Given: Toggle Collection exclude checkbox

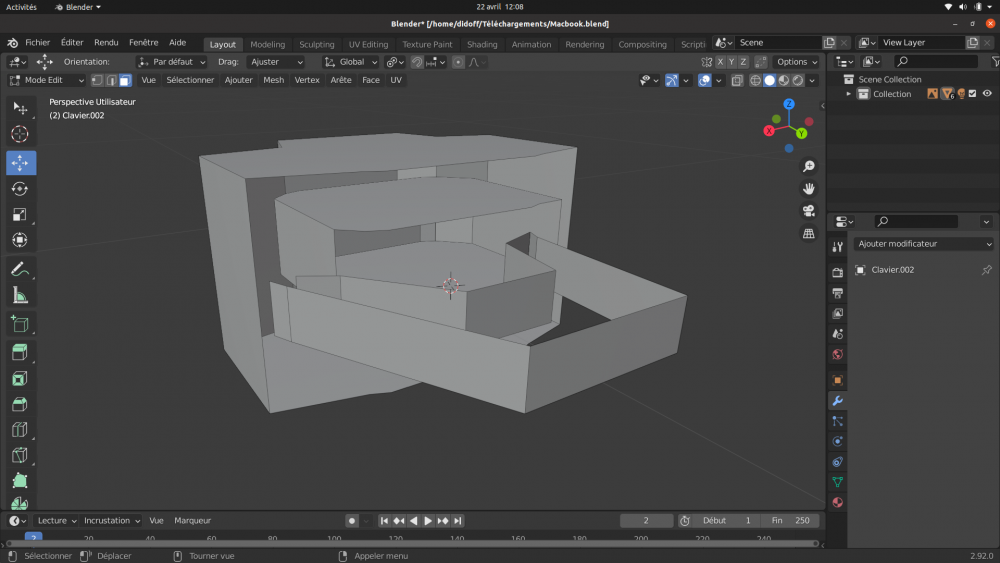Looking at the screenshot, I should [x=973, y=94].
